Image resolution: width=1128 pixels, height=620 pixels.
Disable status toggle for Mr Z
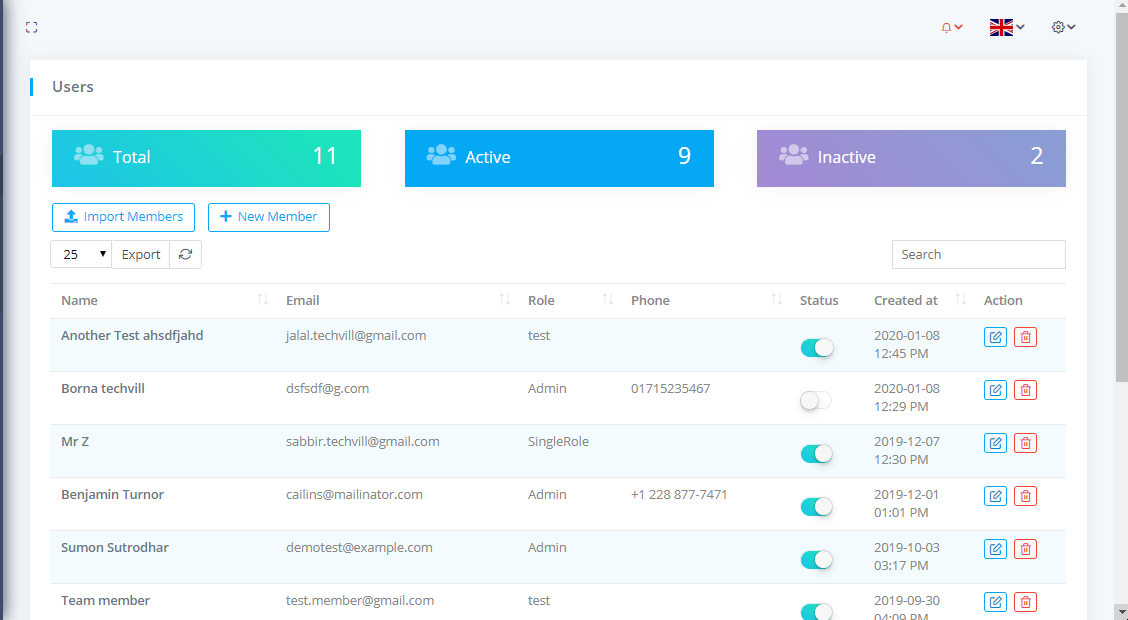point(817,454)
